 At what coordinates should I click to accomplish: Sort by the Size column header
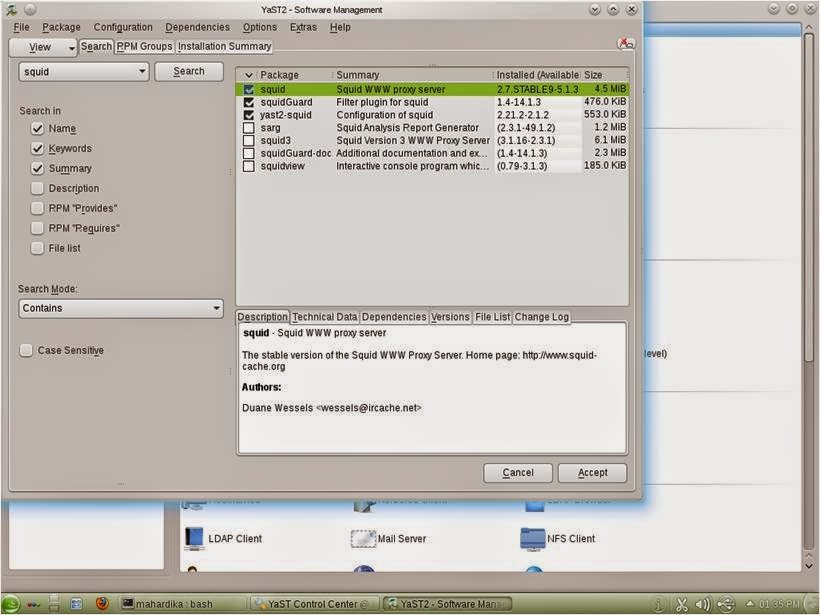tap(605, 75)
